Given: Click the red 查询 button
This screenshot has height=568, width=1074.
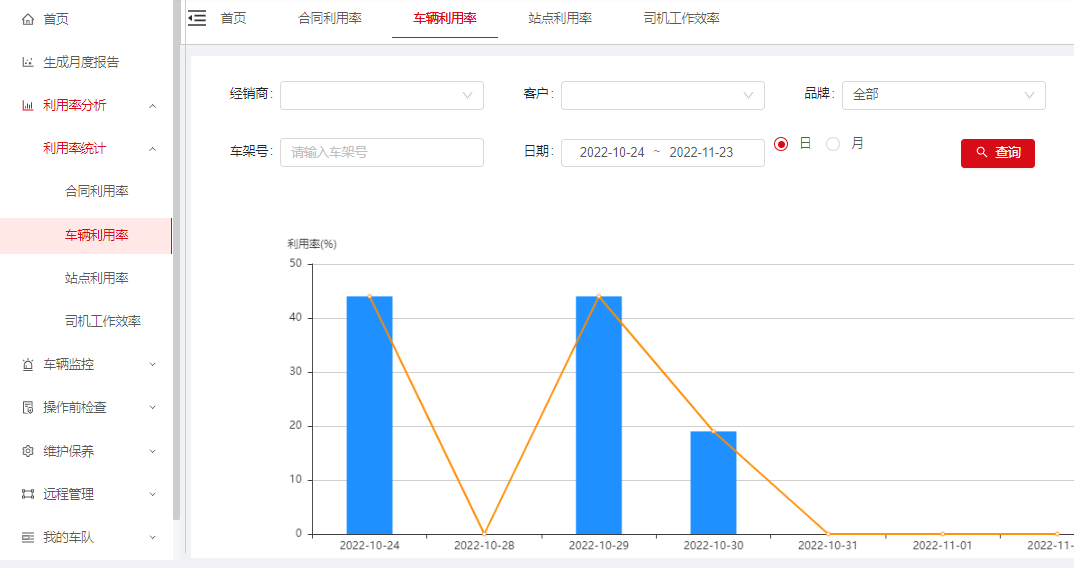Looking at the screenshot, I should click(x=997, y=153).
